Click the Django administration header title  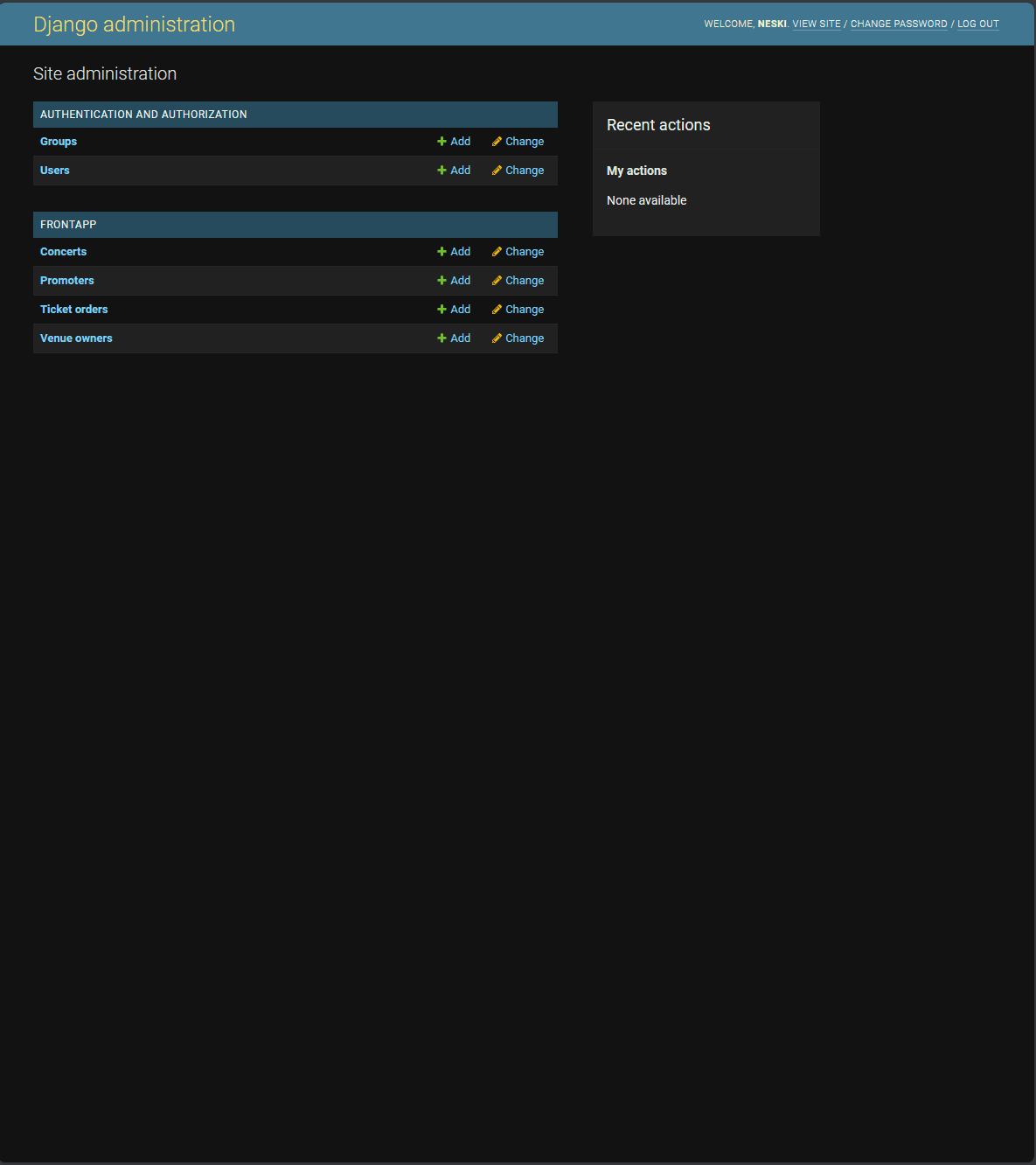pos(134,24)
